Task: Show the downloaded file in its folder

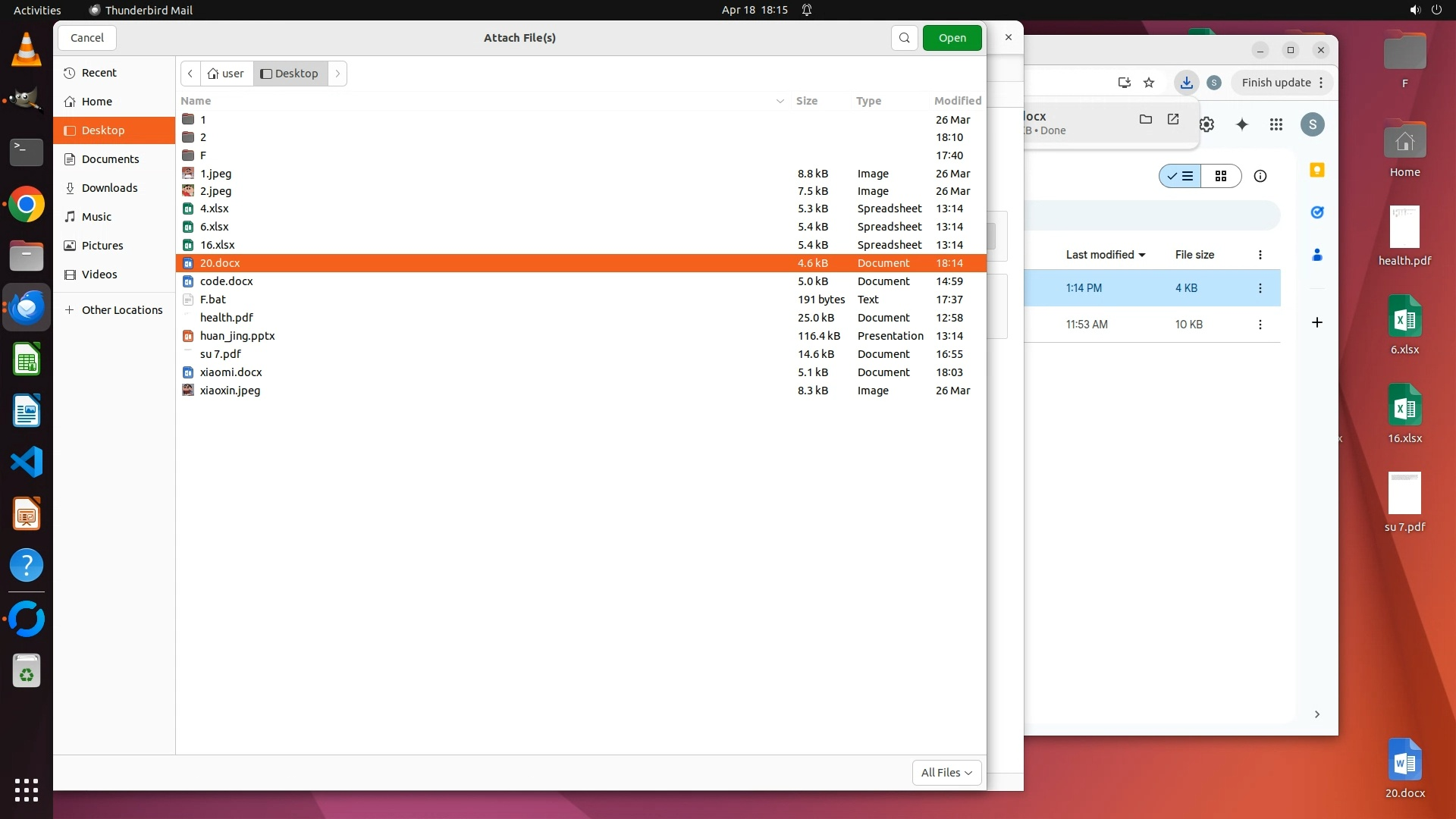Action: [1145, 119]
